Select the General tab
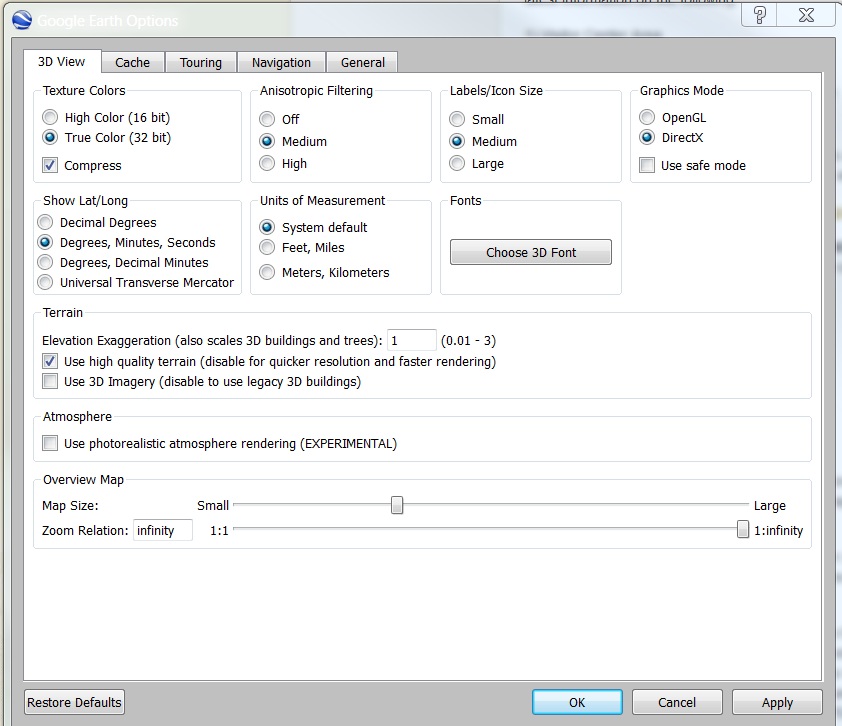 point(362,62)
